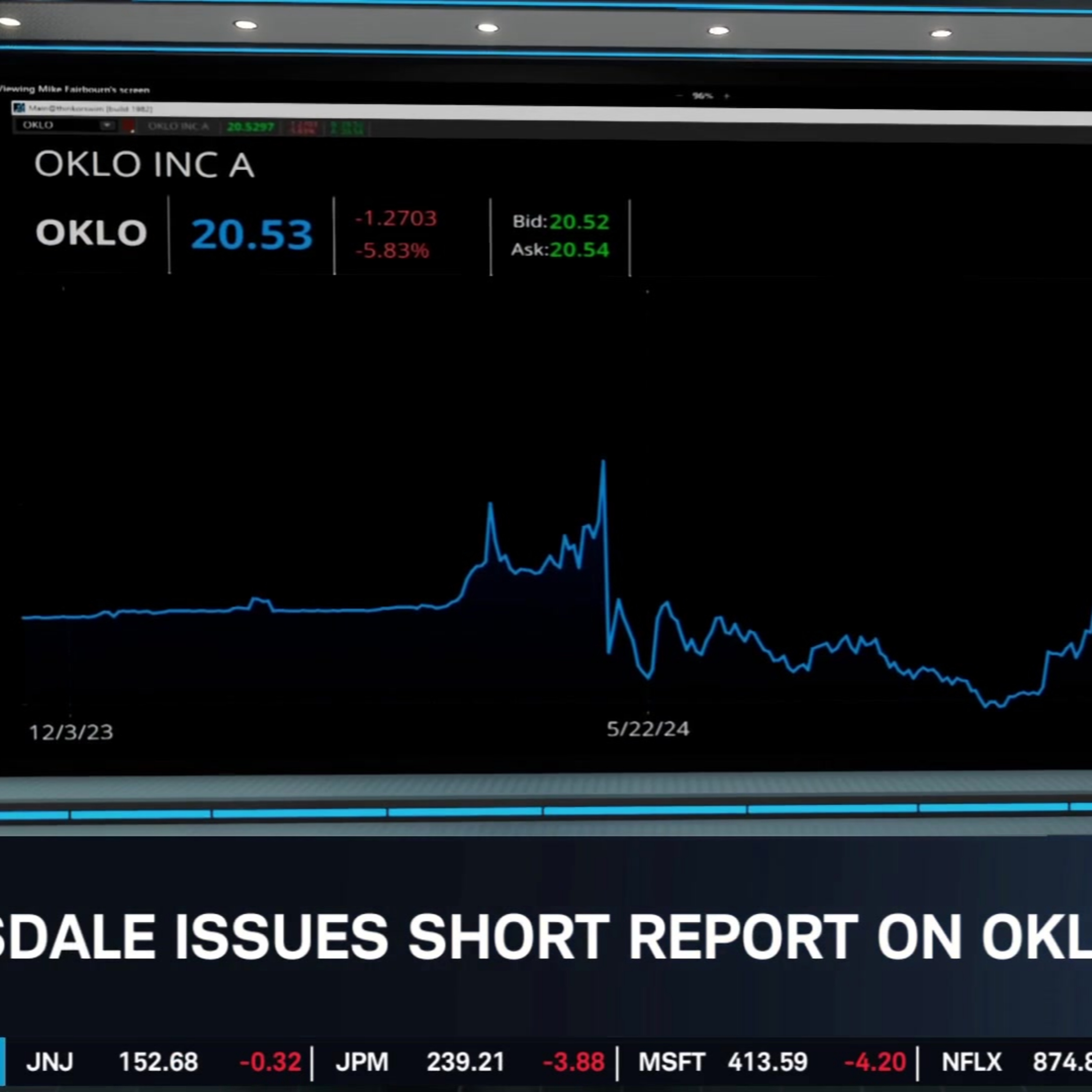Click the JNJ ticker symbol
The height and width of the screenshot is (1092, 1092).
click(x=50, y=1061)
